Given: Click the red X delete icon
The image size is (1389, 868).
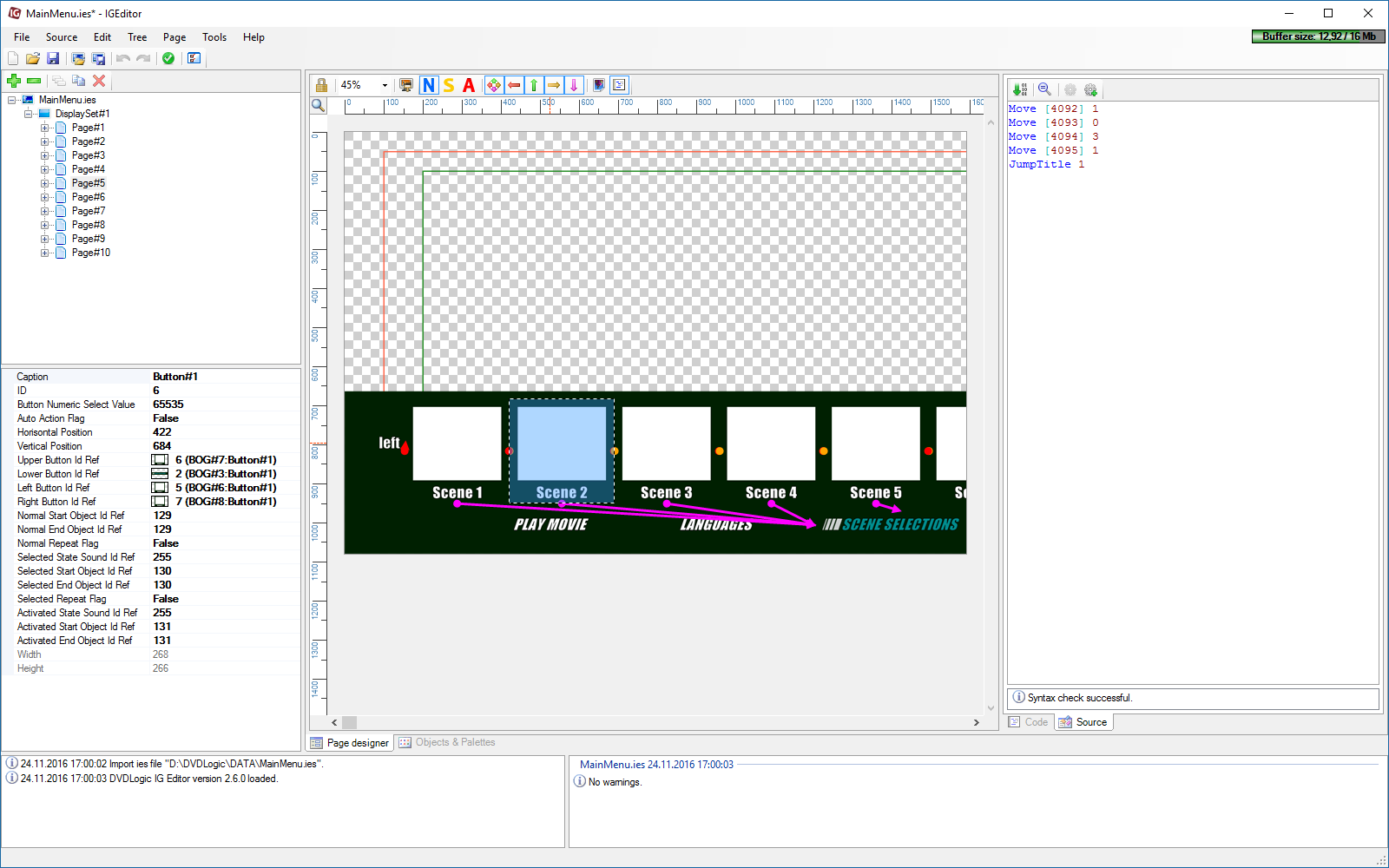Looking at the screenshot, I should point(99,81).
